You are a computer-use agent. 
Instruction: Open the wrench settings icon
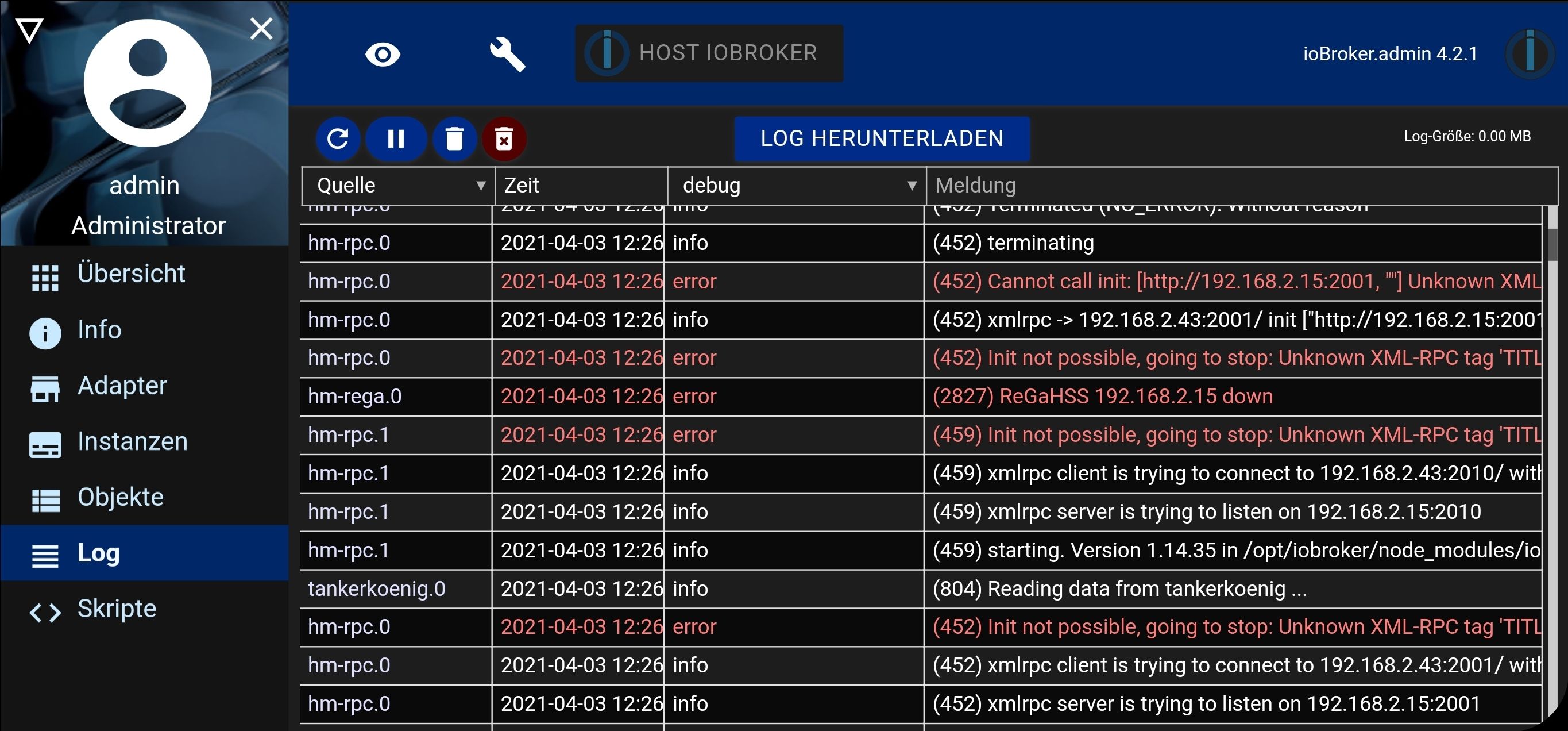[507, 54]
